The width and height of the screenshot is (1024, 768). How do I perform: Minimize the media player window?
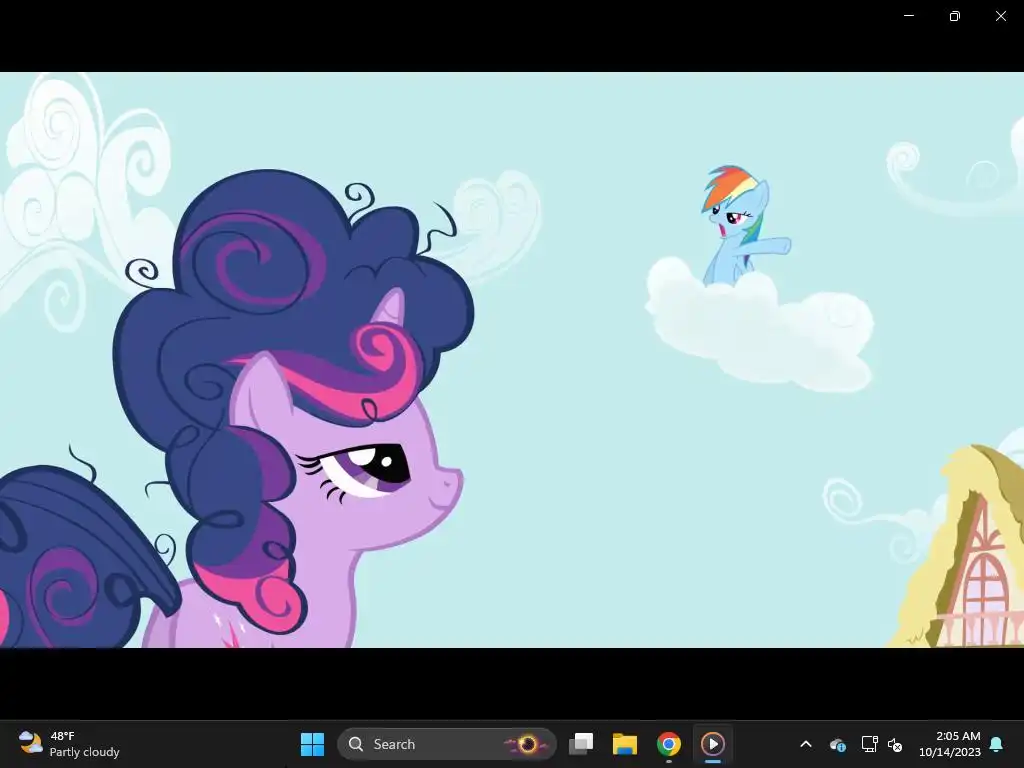pyautogui.click(x=908, y=16)
